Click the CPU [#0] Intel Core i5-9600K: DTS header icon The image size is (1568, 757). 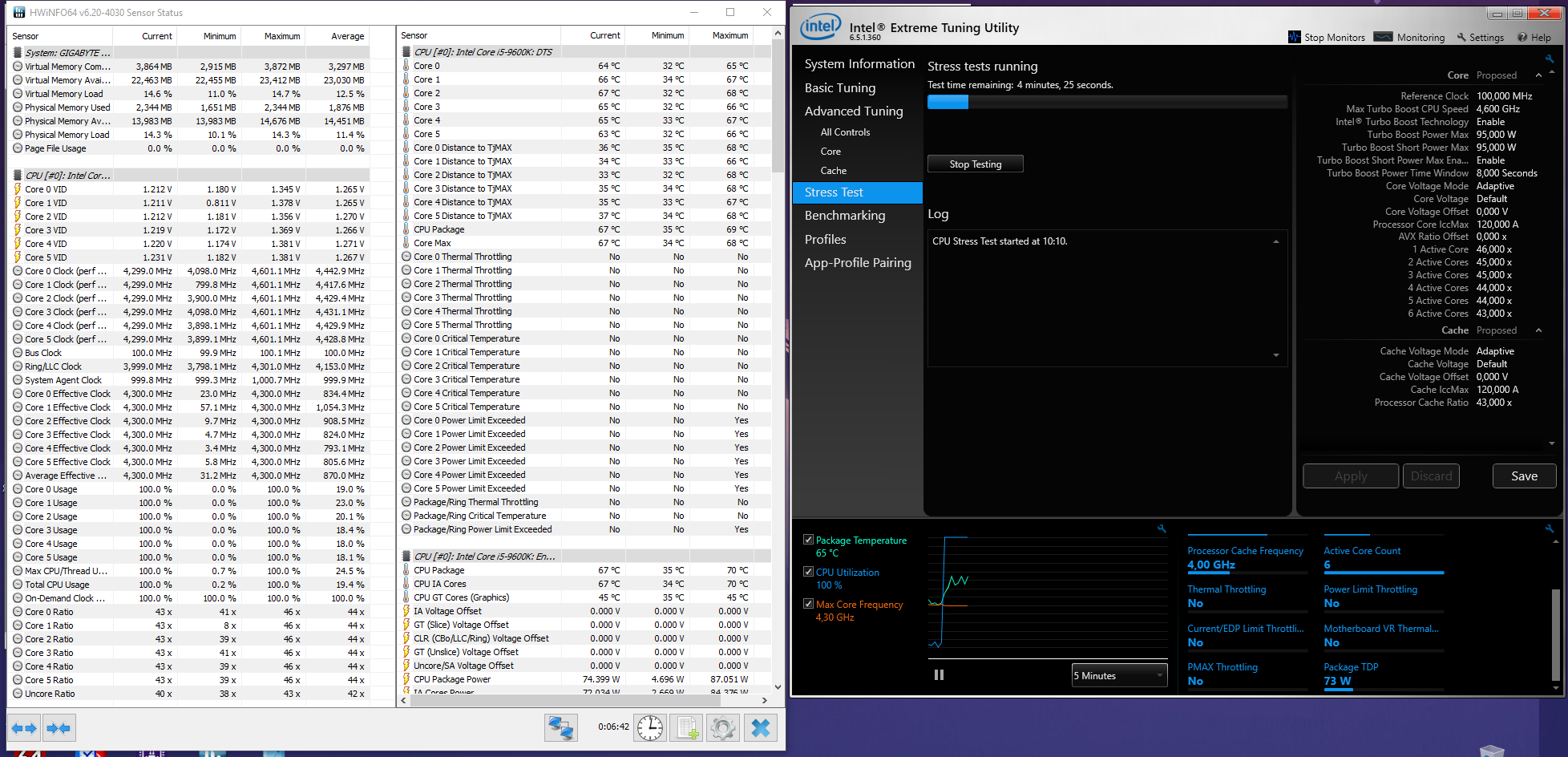pyautogui.click(x=406, y=52)
